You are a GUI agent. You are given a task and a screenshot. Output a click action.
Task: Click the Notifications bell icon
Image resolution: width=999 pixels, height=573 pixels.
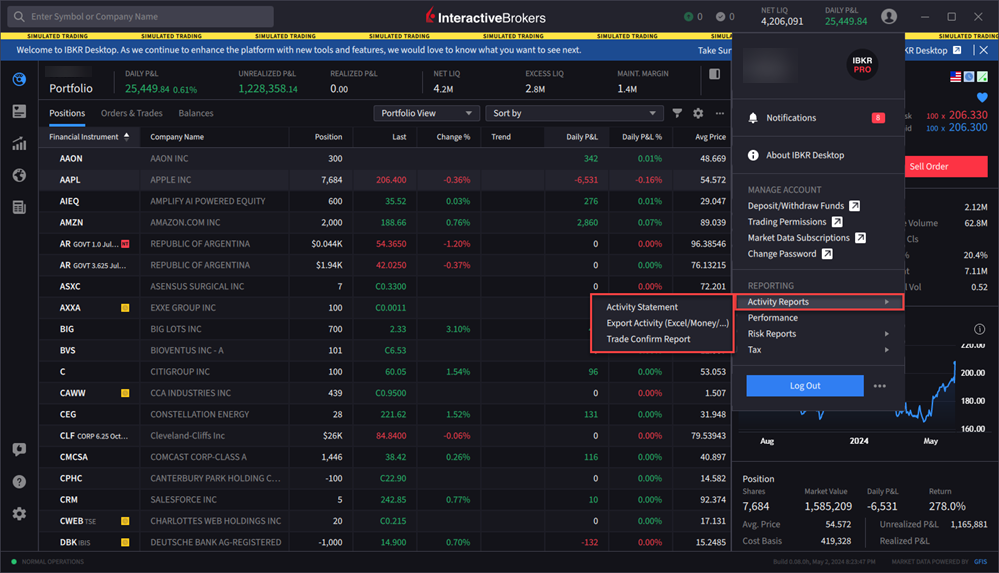[x=752, y=118]
